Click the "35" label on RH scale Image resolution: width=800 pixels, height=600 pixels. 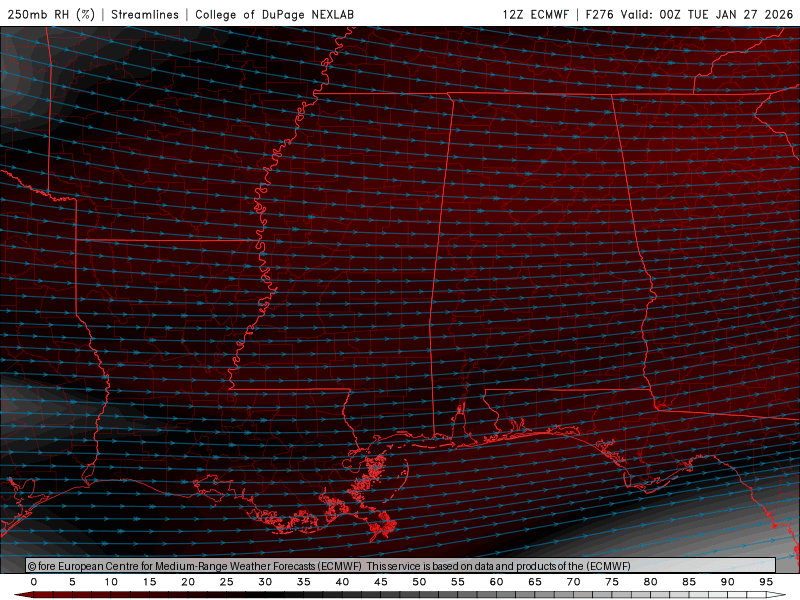pyautogui.click(x=304, y=582)
